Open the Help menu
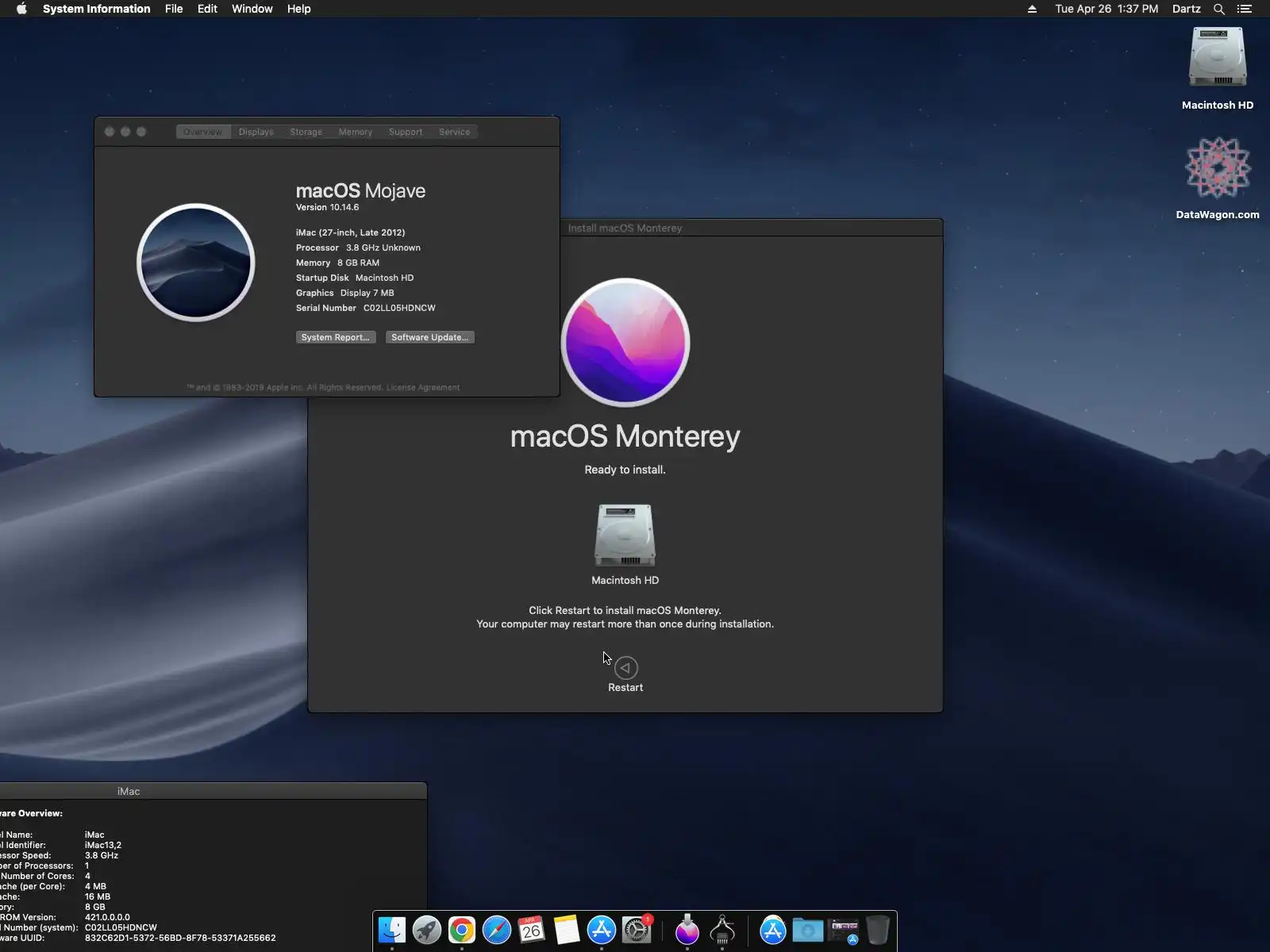The width and height of the screenshot is (1270, 952). click(x=298, y=9)
